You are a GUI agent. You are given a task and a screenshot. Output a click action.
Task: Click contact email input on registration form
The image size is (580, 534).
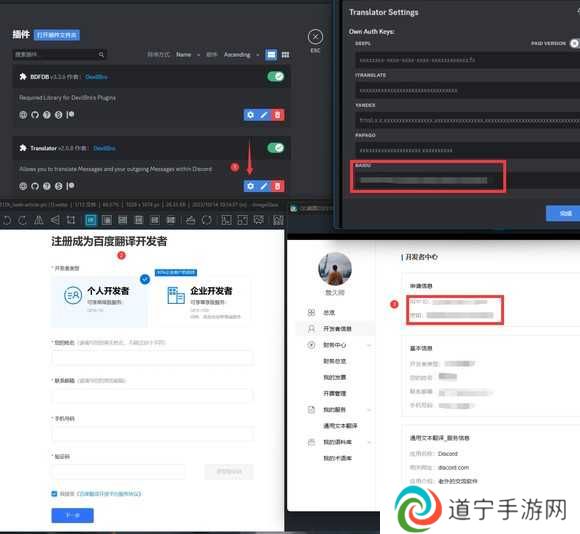pyautogui.click(x=152, y=395)
